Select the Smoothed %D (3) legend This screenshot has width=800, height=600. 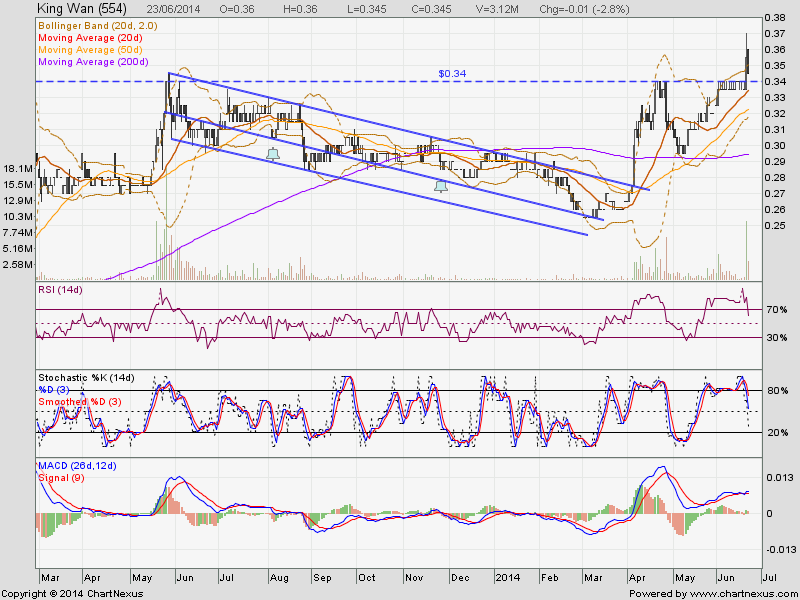pyautogui.click(x=80, y=402)
